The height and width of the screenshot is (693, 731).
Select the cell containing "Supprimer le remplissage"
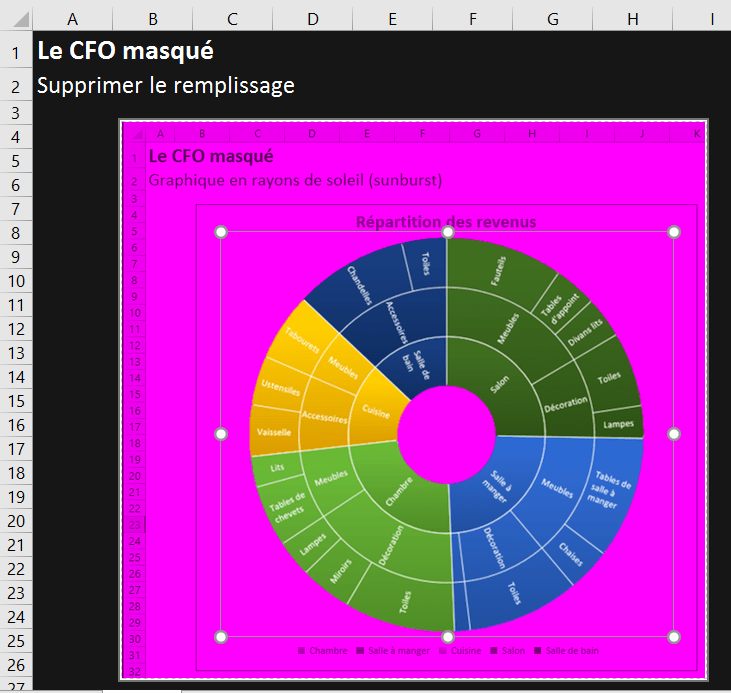pyautogui.click(x=166, y=86)
